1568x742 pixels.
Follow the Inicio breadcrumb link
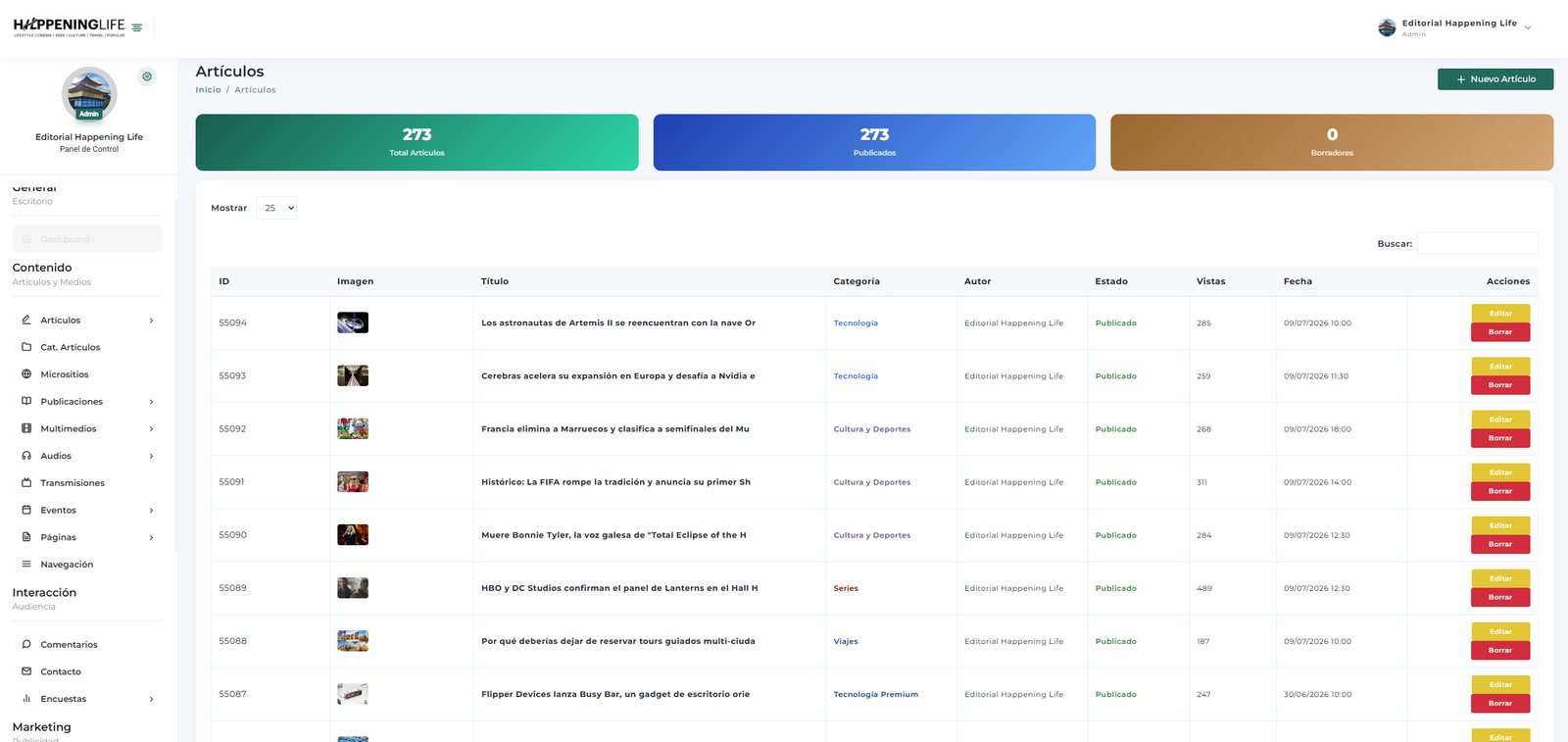point(209,90)
